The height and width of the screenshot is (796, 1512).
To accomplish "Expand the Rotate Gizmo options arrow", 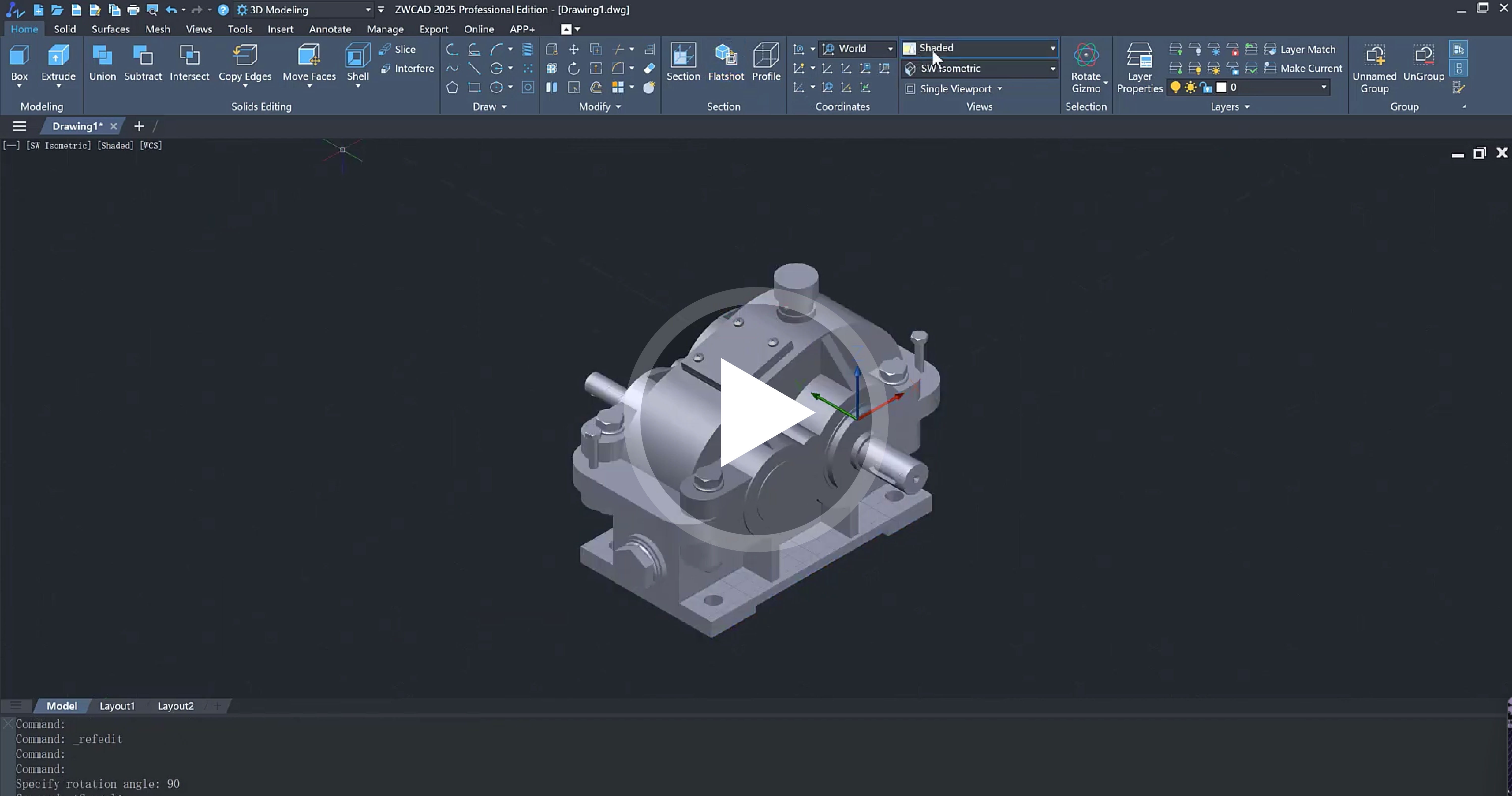I will [x=1106, y=83].
